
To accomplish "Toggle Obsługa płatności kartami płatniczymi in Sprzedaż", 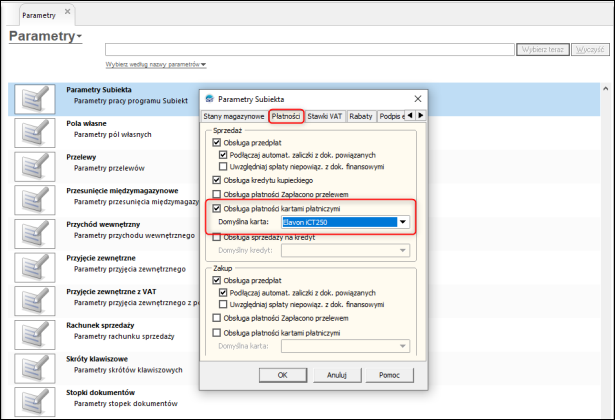I will pyautogui.click(x=217, y=208).
